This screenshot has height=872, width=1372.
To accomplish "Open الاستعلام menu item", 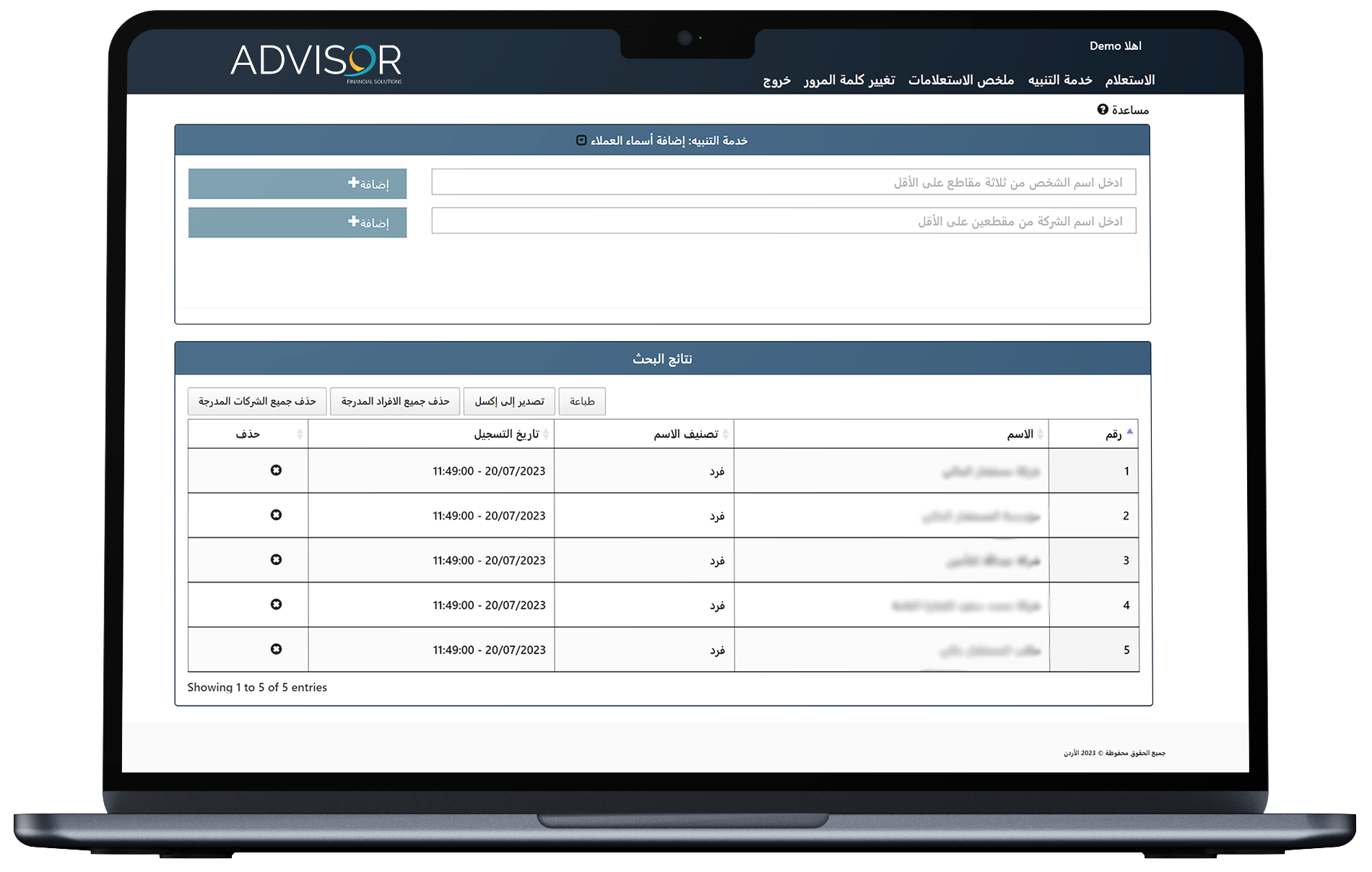I will click(1129, 79).
